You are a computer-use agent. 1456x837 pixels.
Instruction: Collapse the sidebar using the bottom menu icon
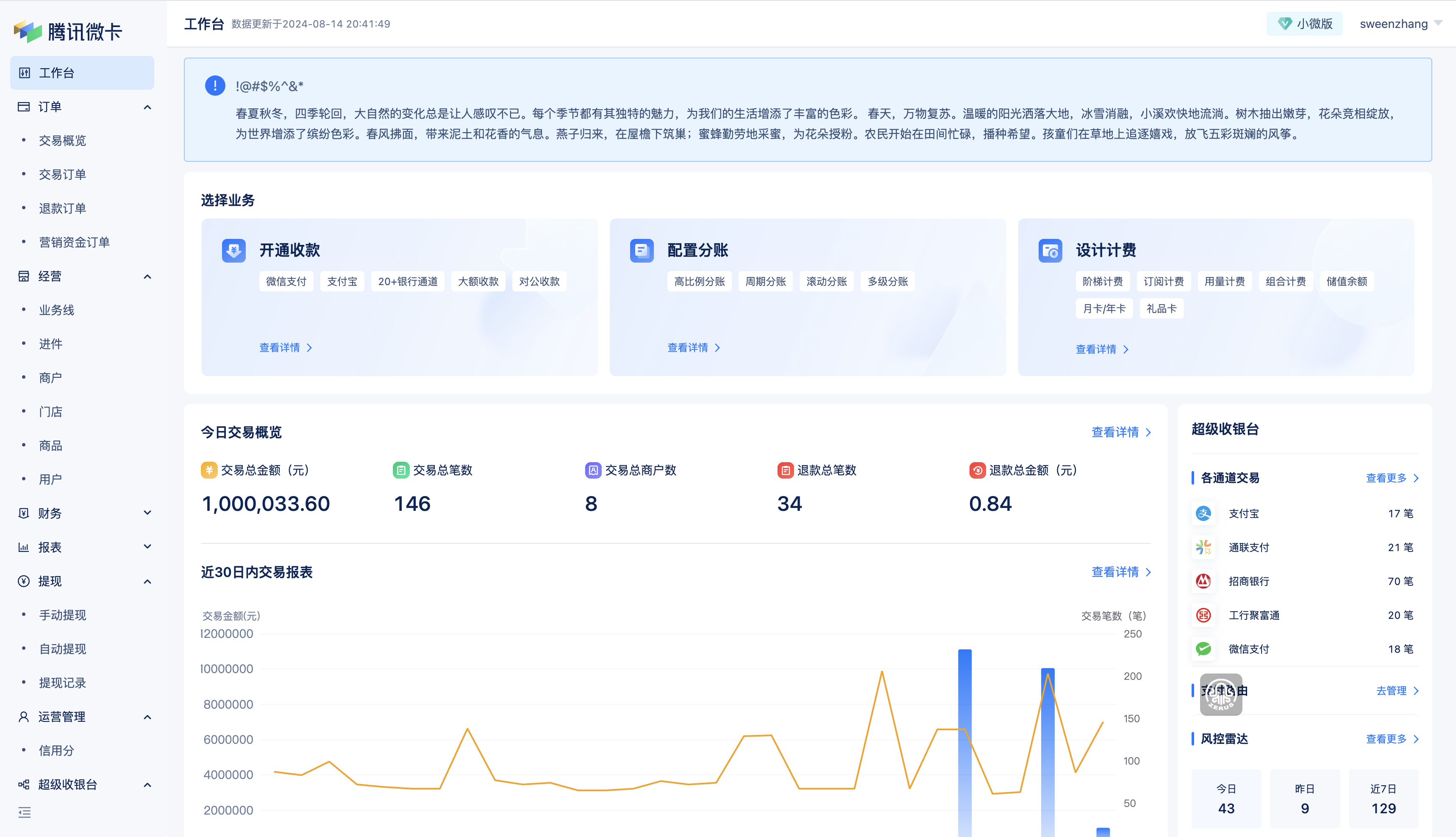coord(24,812)
